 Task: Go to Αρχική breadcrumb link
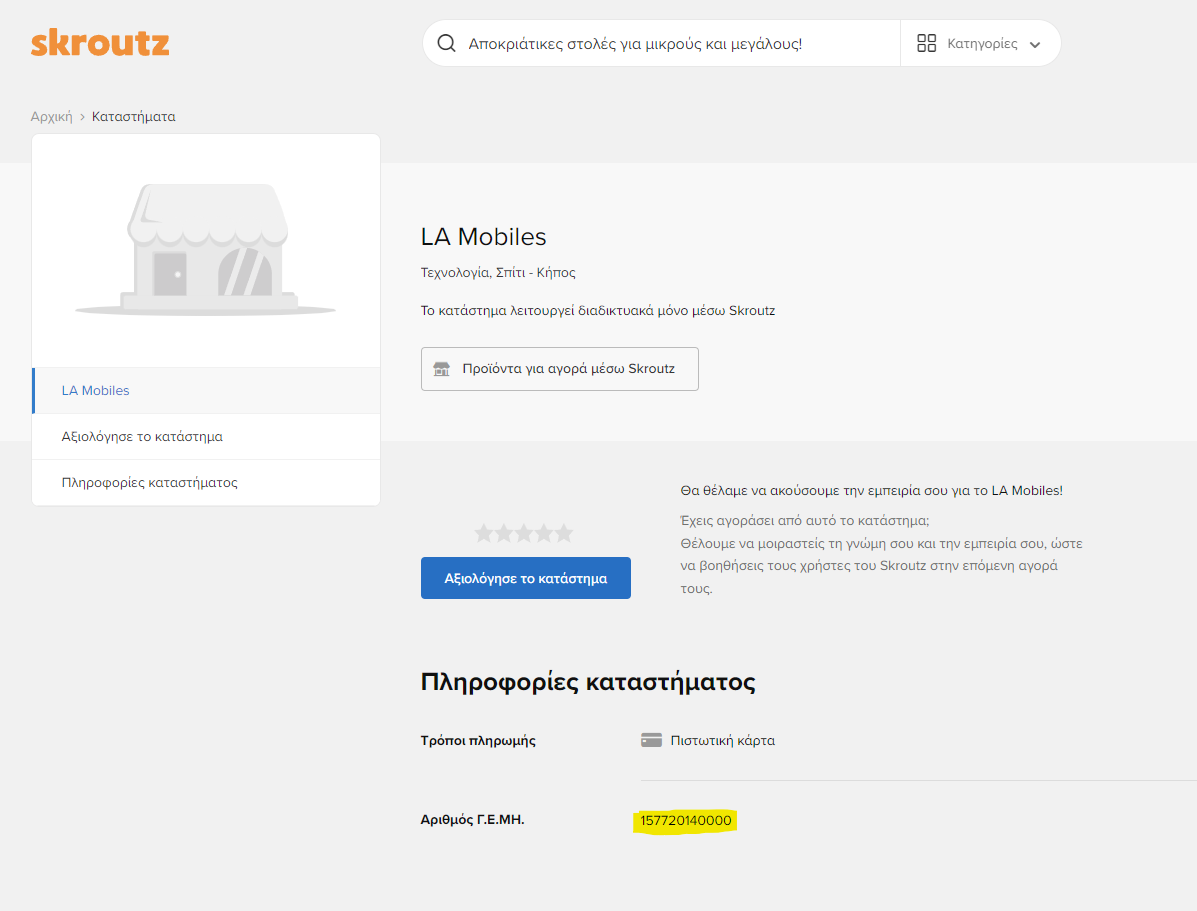[x=51, y=117]
